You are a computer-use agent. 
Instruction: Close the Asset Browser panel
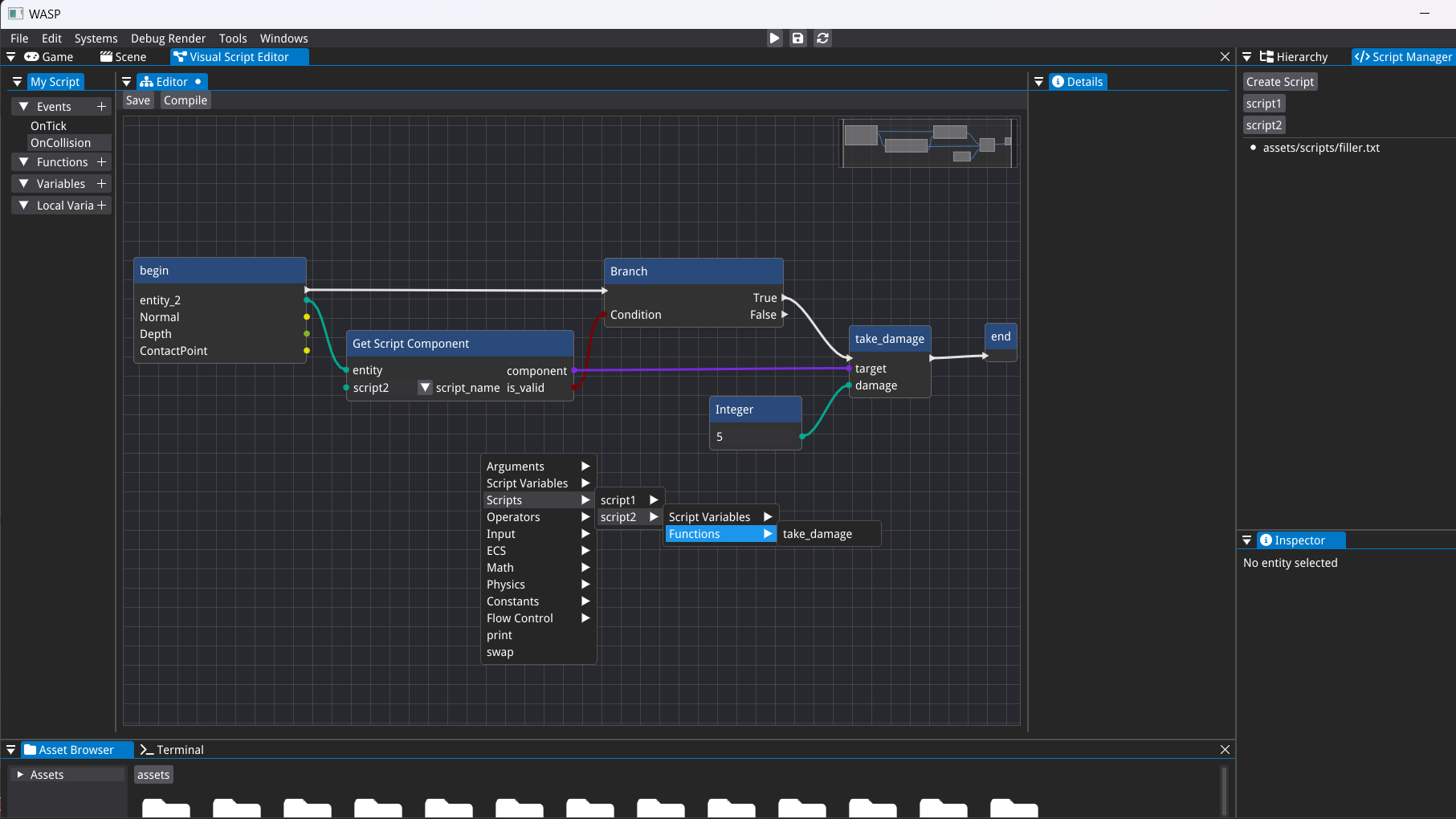tap(1225, 750)
